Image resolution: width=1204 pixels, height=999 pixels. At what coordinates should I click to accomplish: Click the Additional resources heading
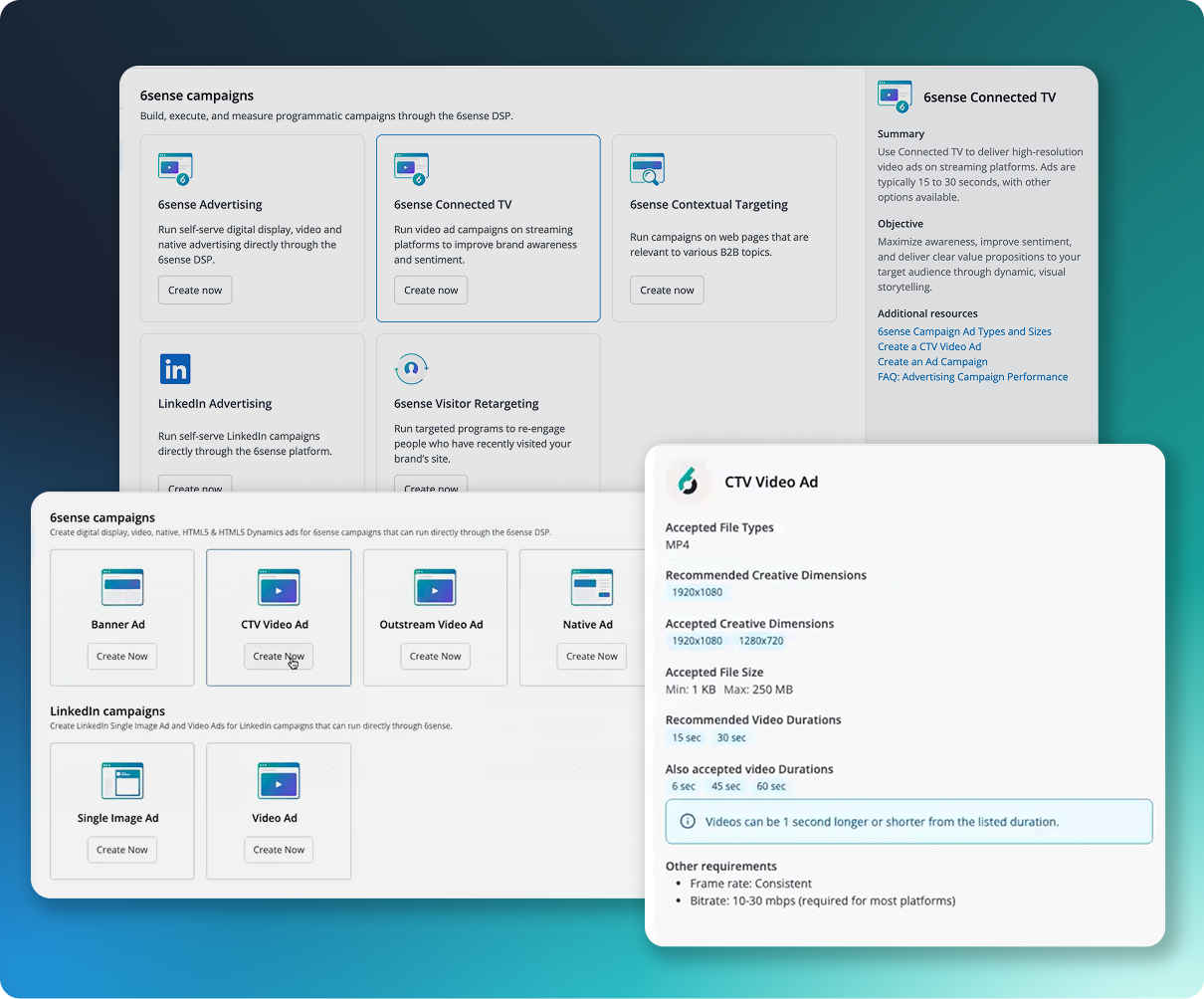tap(927, 313)
